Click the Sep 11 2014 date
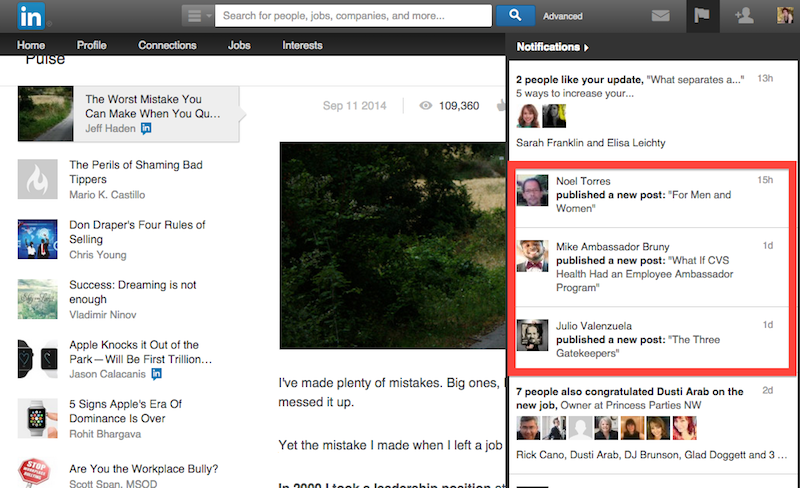The image size is (800, 488). click(x=355, y=106)
